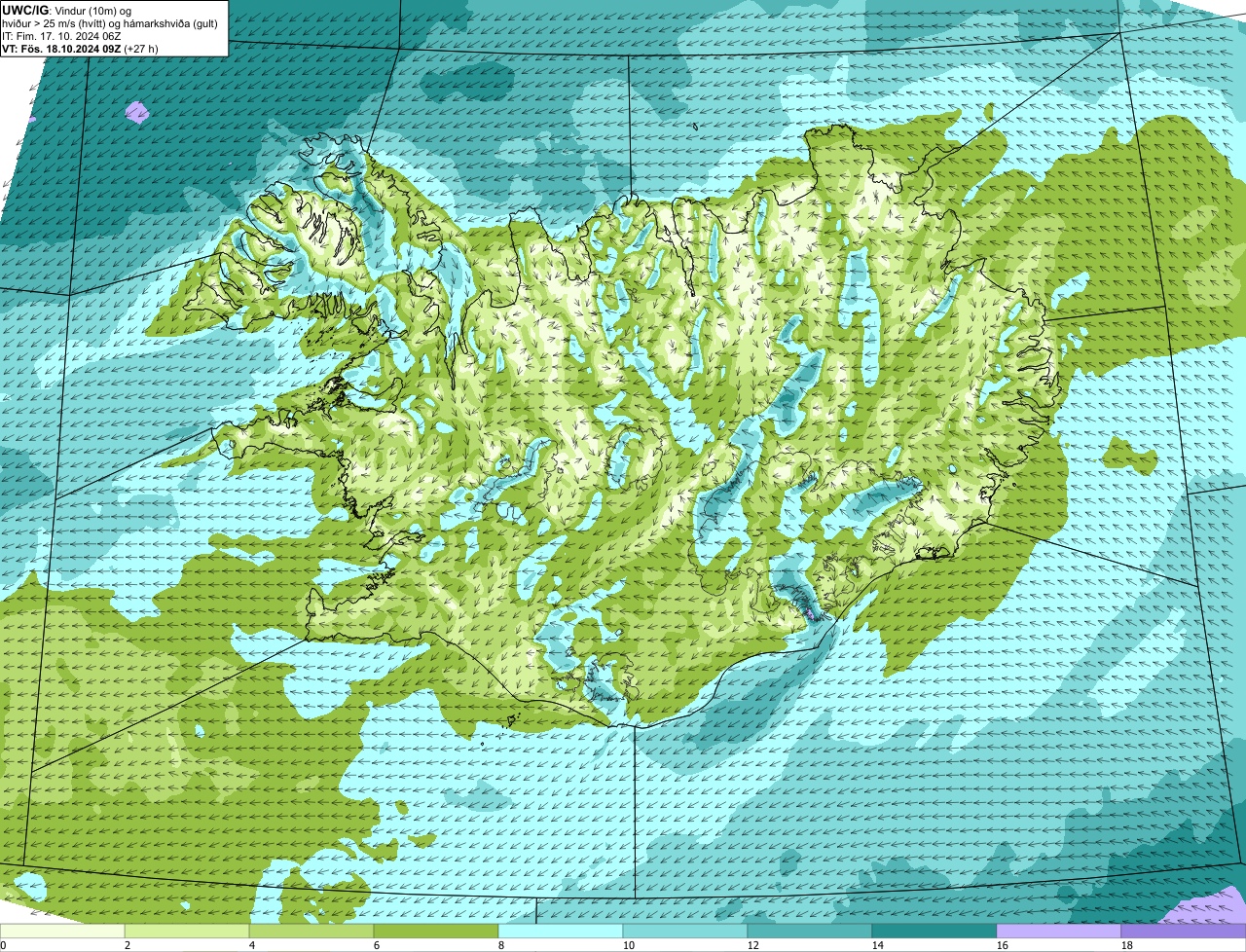The image size is (1246, 952).
Task: Click the initial time 'IT: Fim. 17. 10. 2024 06Z'
Action: tap(62, 35)
